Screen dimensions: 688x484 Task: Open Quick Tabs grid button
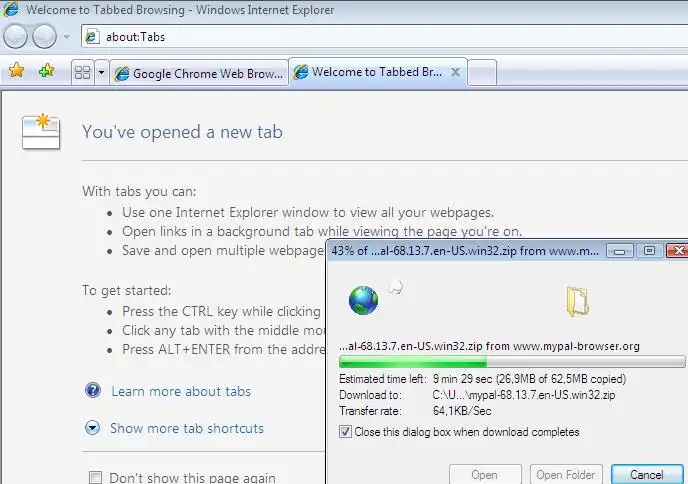click(x=82, y=72)
